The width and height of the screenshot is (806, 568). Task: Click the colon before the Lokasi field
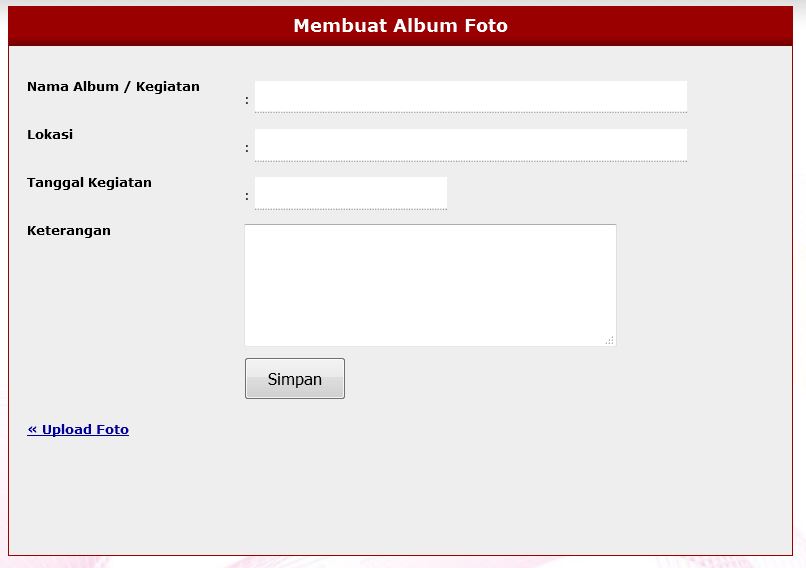[x=247, y=148]
